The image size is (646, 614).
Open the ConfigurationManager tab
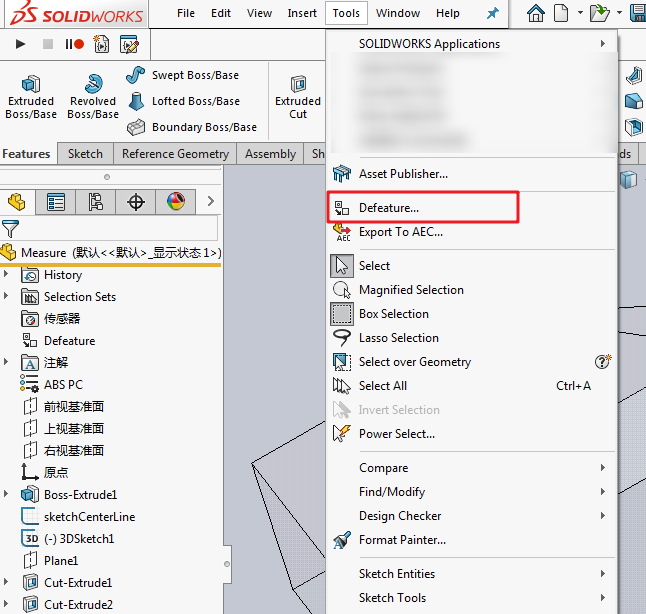pos(96,202)
